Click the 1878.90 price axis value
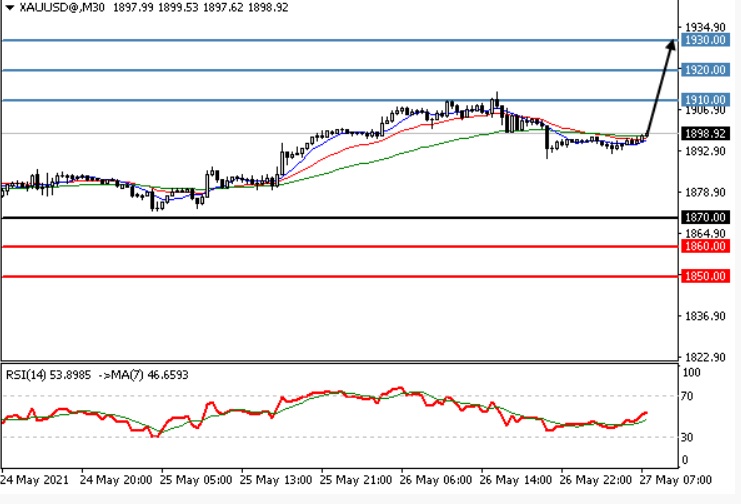The height and width of the screenshot is (504, 741). coord(705,192)
